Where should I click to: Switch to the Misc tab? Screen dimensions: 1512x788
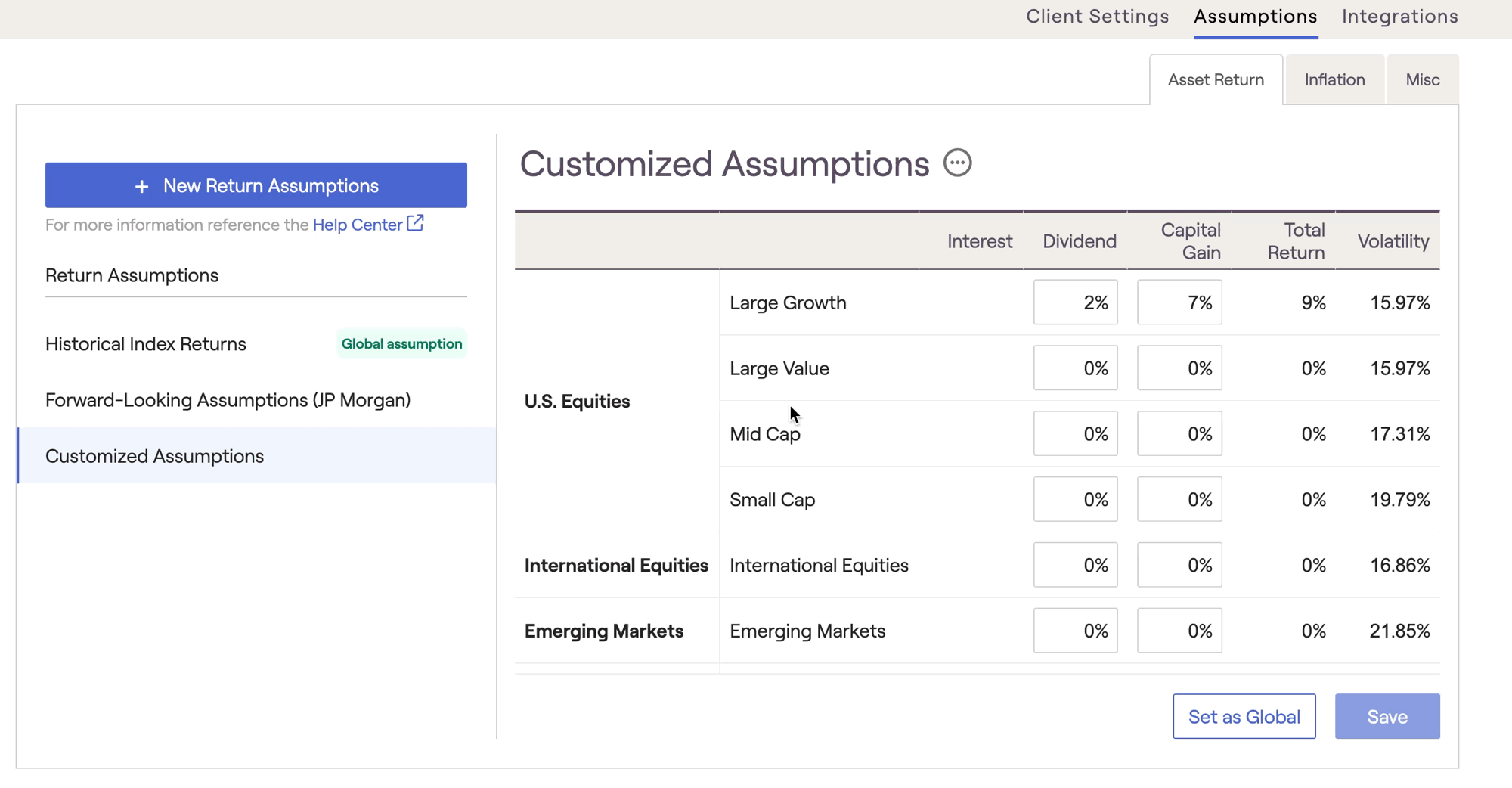[x=1422, y=80]
